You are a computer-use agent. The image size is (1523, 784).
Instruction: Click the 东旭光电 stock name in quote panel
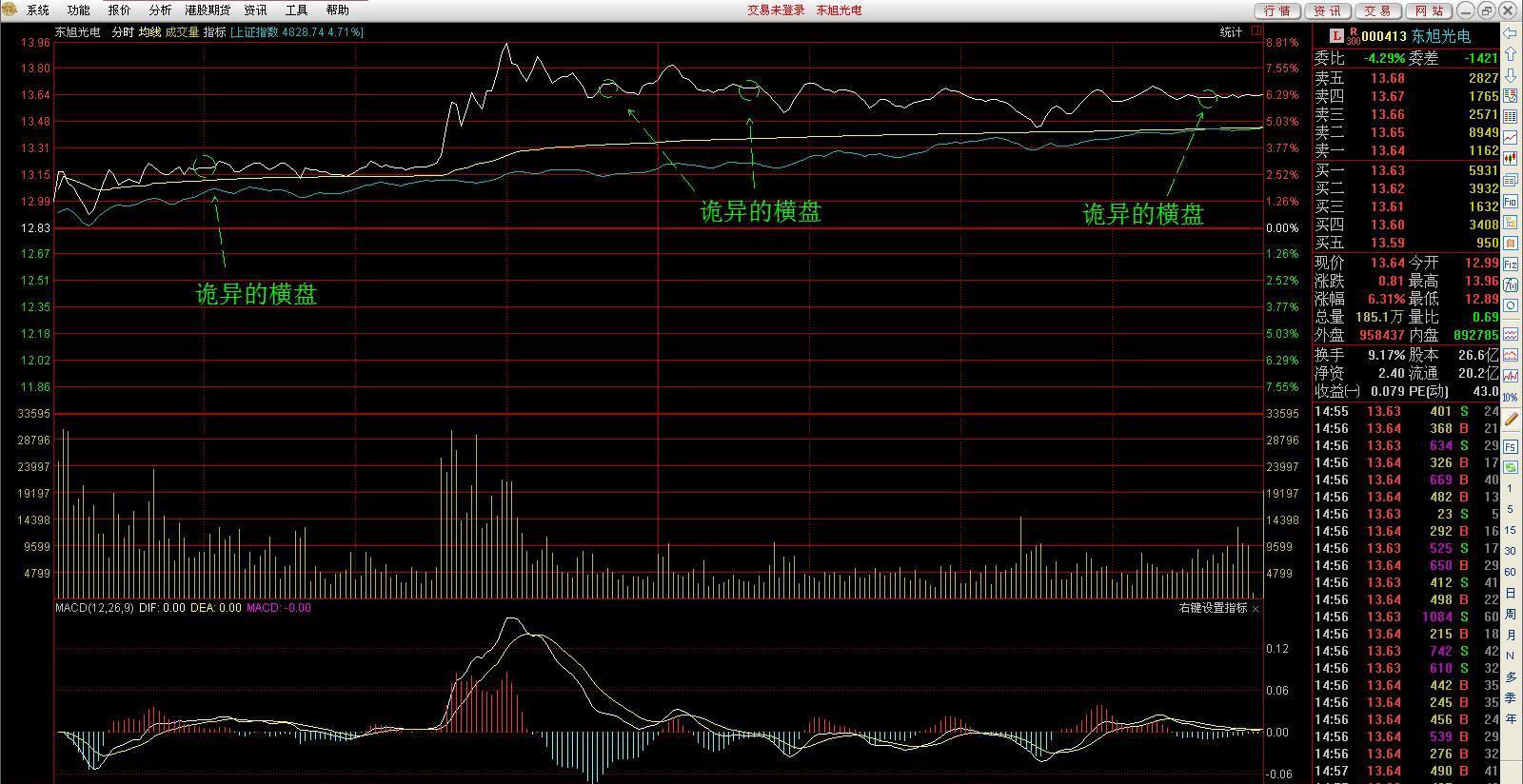[1440, 36]
